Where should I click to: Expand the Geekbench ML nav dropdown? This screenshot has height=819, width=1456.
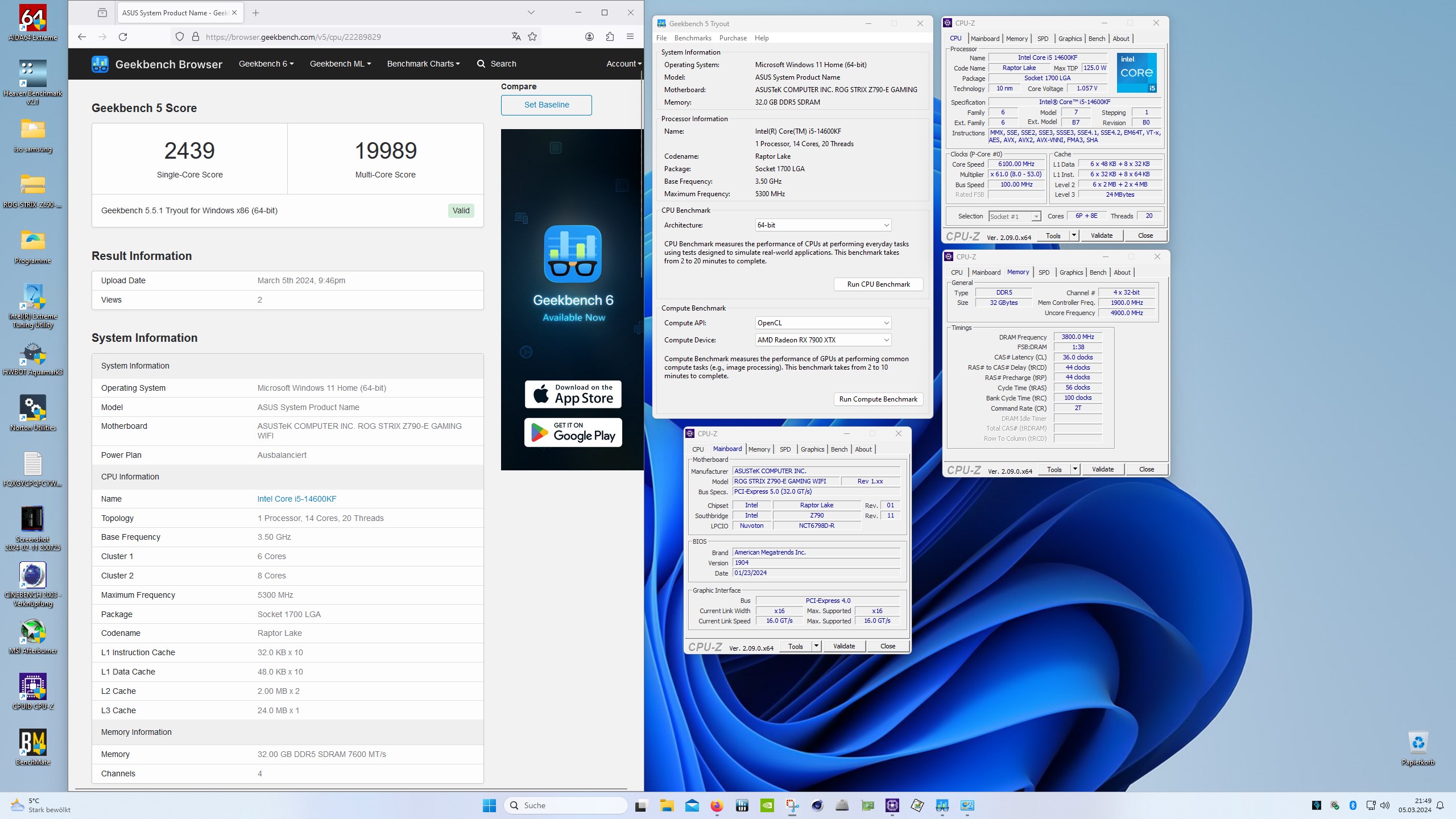click(340, 64)
